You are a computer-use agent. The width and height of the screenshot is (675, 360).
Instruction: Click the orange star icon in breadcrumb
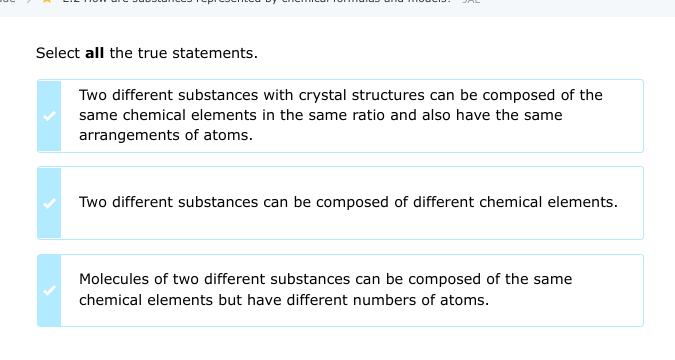point(47,1)
